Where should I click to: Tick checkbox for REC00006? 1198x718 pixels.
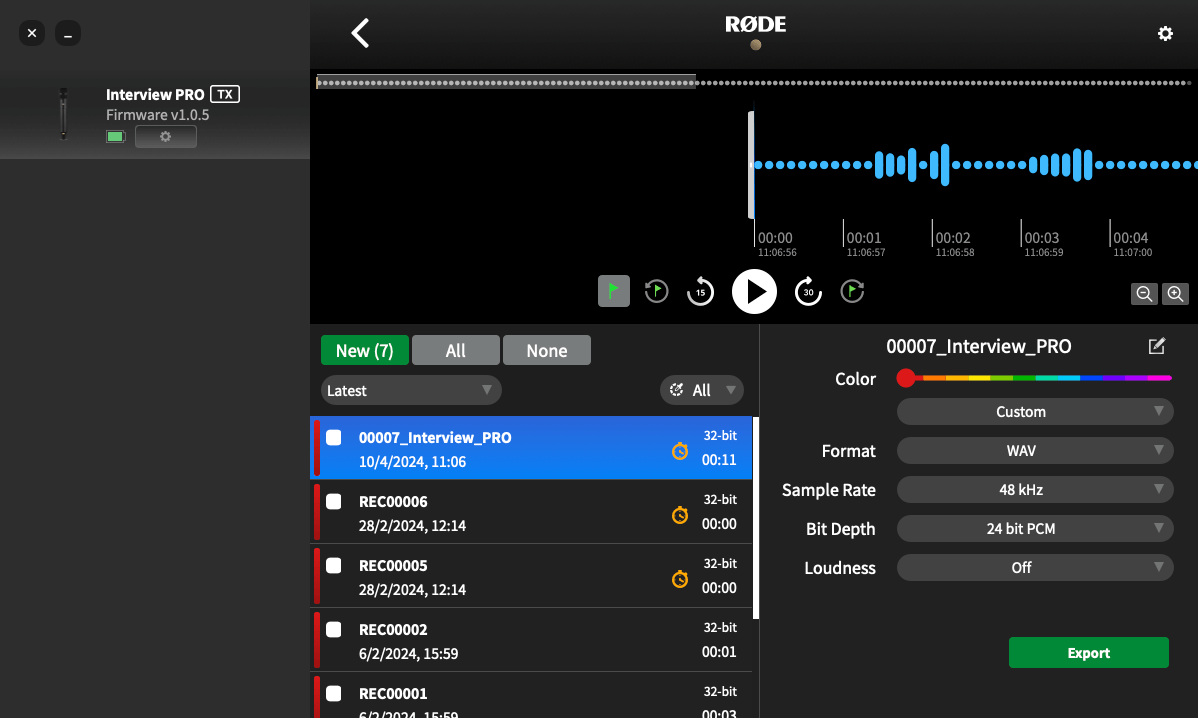(x=334, y=501)
